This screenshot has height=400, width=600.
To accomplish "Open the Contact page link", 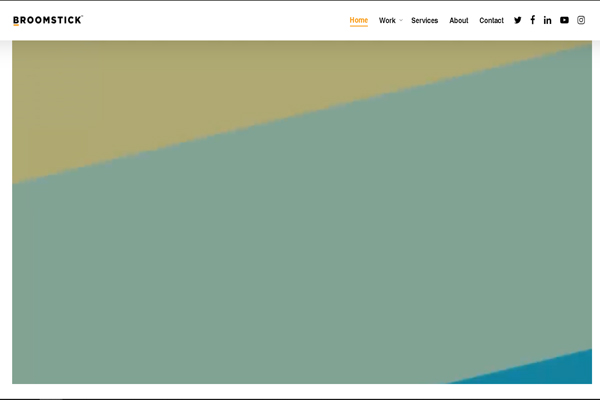I will (491, 20).
